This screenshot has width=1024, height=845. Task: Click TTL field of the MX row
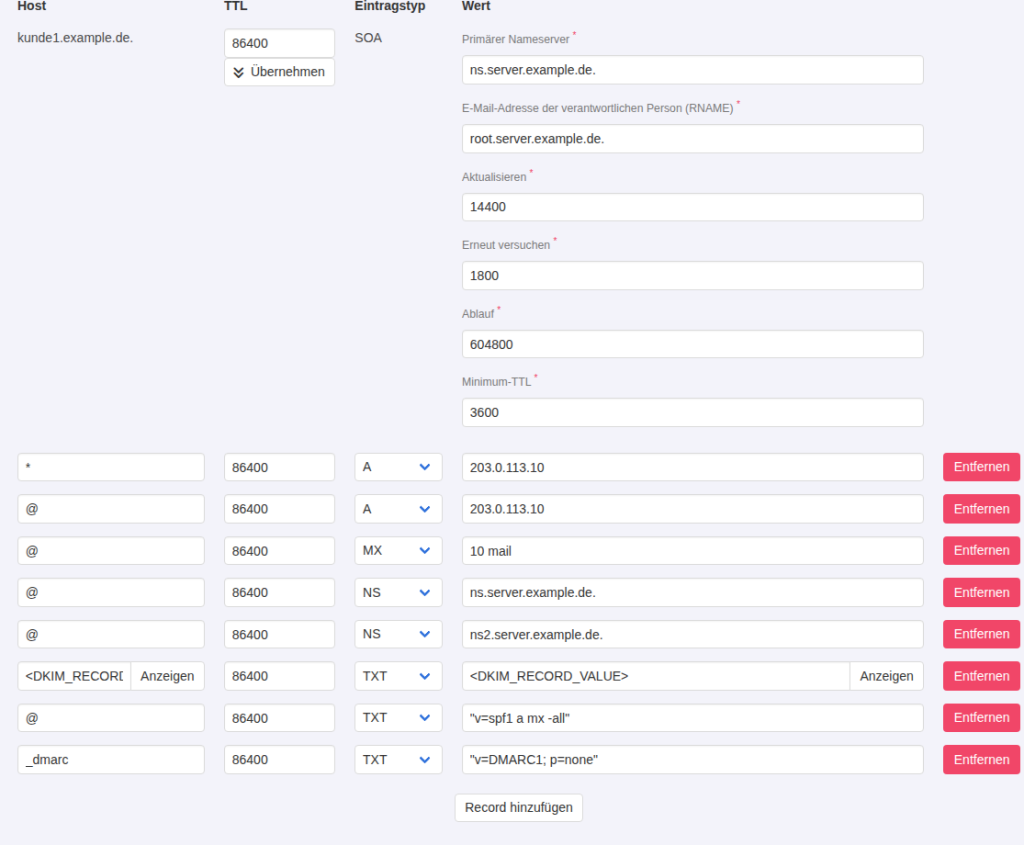pos(279,550)
